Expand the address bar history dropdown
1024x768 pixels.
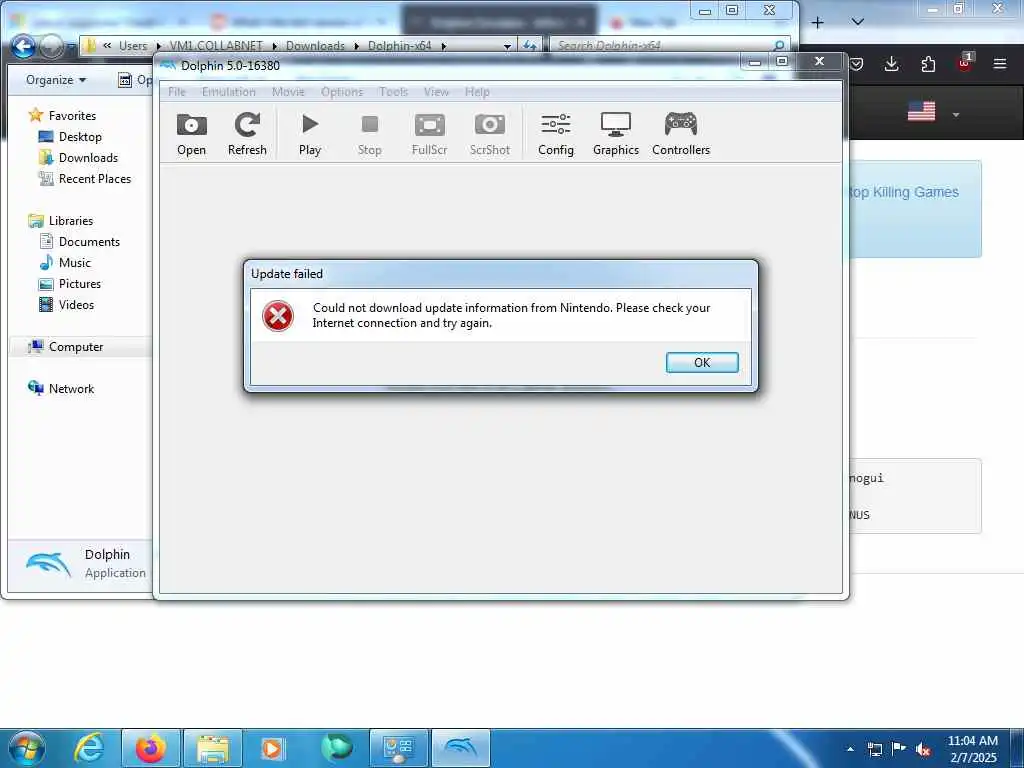tap(507, 46)
